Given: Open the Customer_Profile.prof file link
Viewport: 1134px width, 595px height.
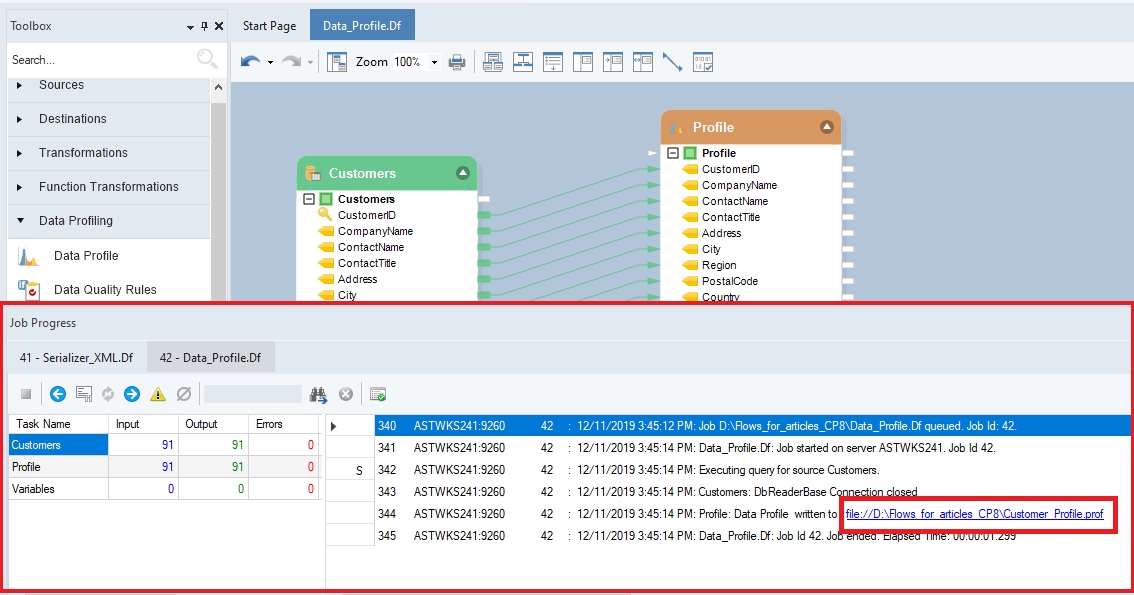Looking at the screenshot, I should [x=974, y=514].
